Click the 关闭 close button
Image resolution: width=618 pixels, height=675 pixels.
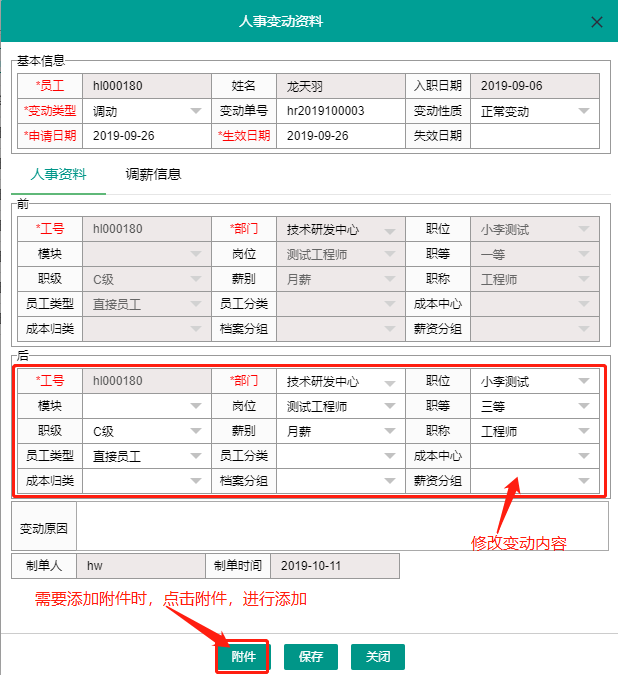378,657
